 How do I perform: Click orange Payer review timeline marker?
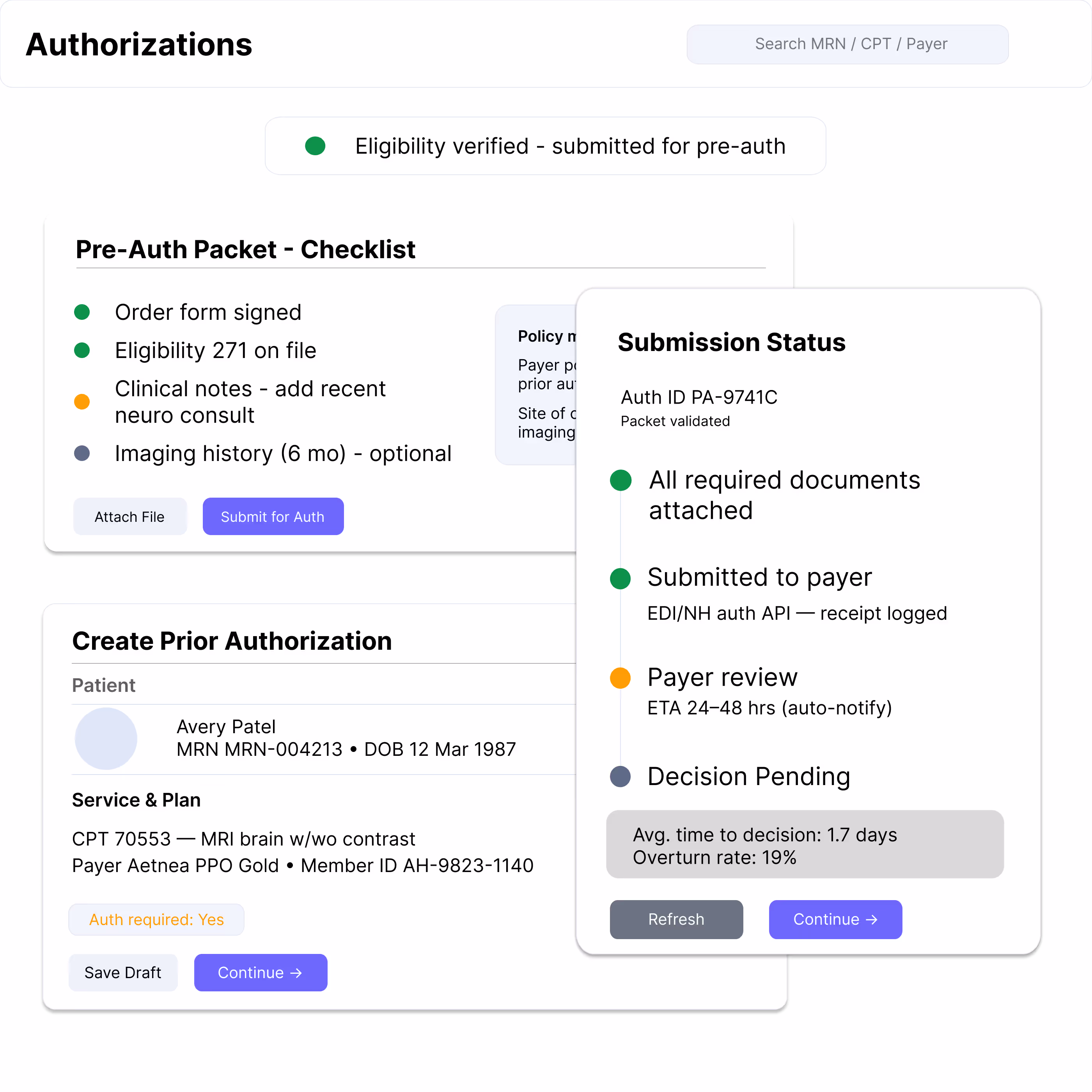(620, 678)
